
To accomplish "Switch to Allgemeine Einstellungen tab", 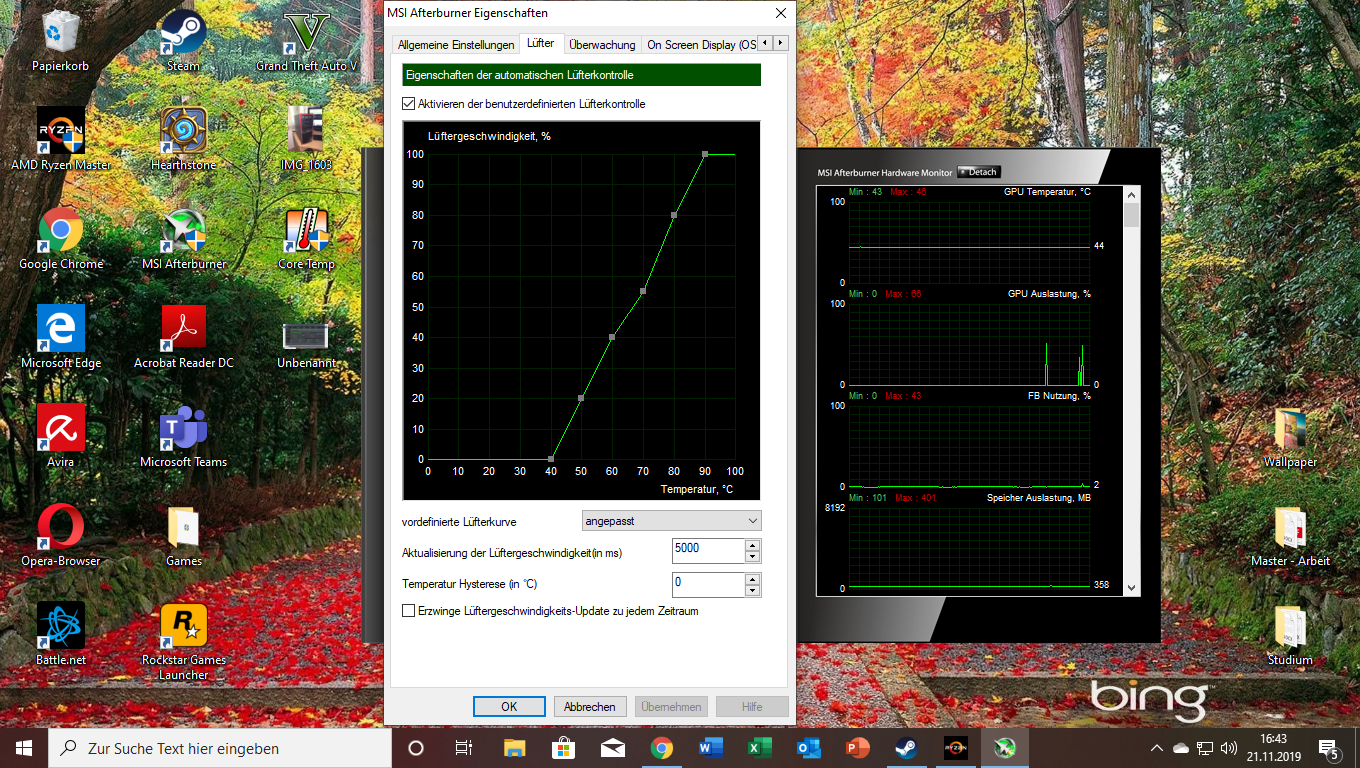I will 456,45.
